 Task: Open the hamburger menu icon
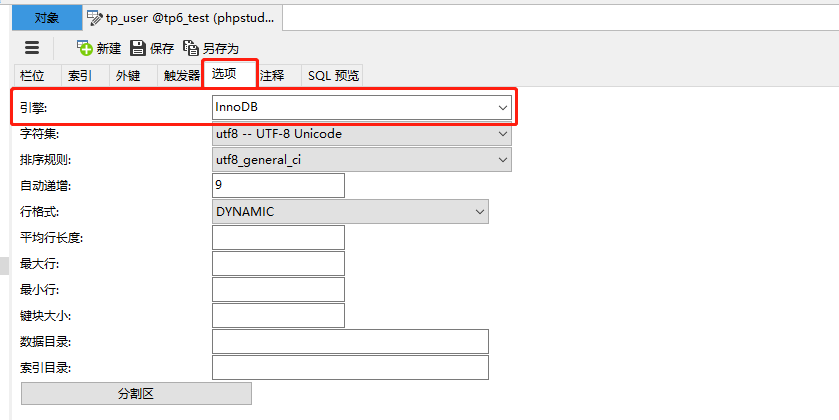pyautogui.click(x=32, y=48)
